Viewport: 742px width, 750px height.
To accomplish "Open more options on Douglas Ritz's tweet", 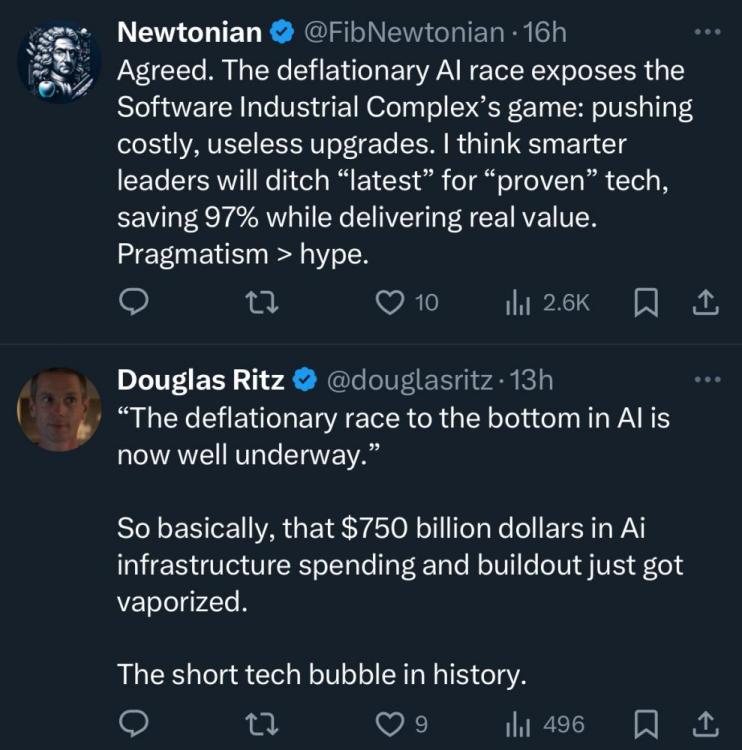I will [x=706, y=380].
